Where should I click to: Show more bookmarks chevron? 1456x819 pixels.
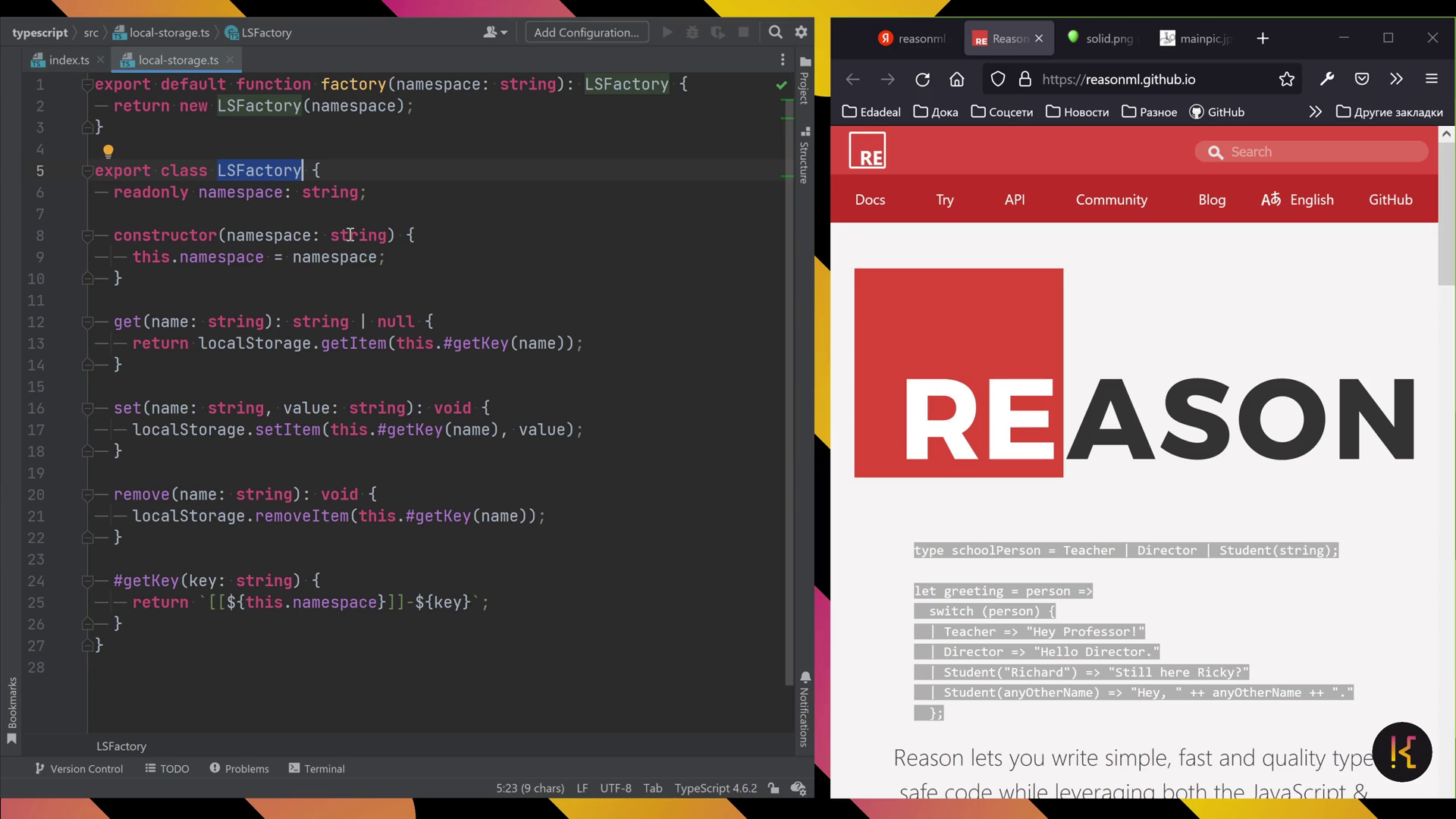[1315, 111]
